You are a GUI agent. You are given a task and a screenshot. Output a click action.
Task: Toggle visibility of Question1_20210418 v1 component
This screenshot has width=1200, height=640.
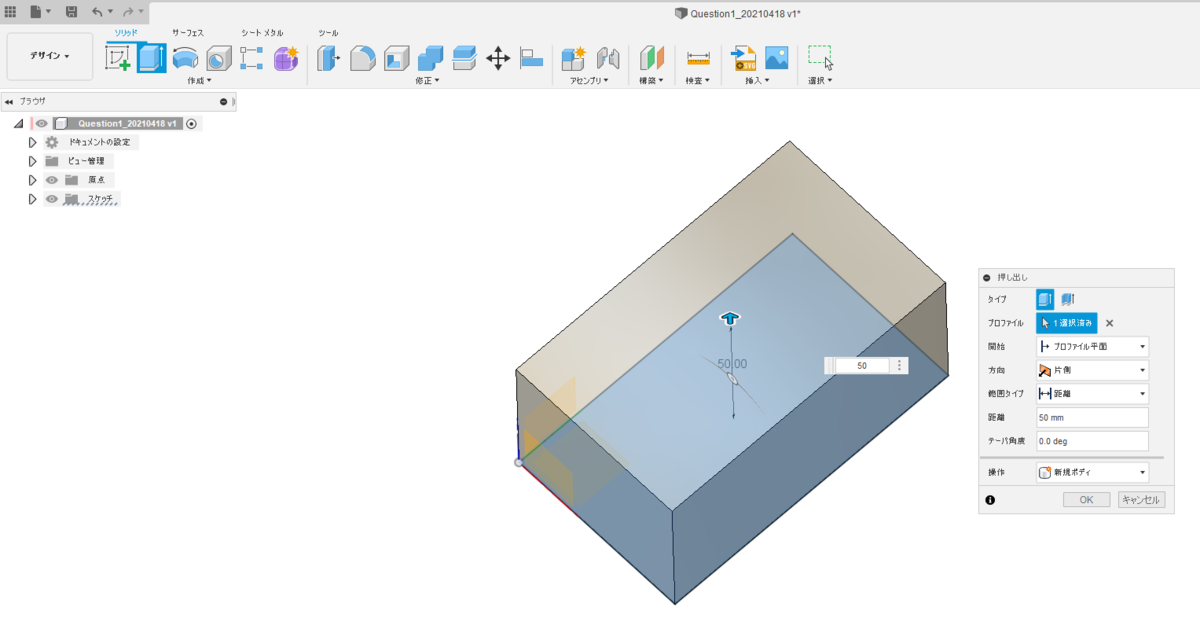point(41,124)
